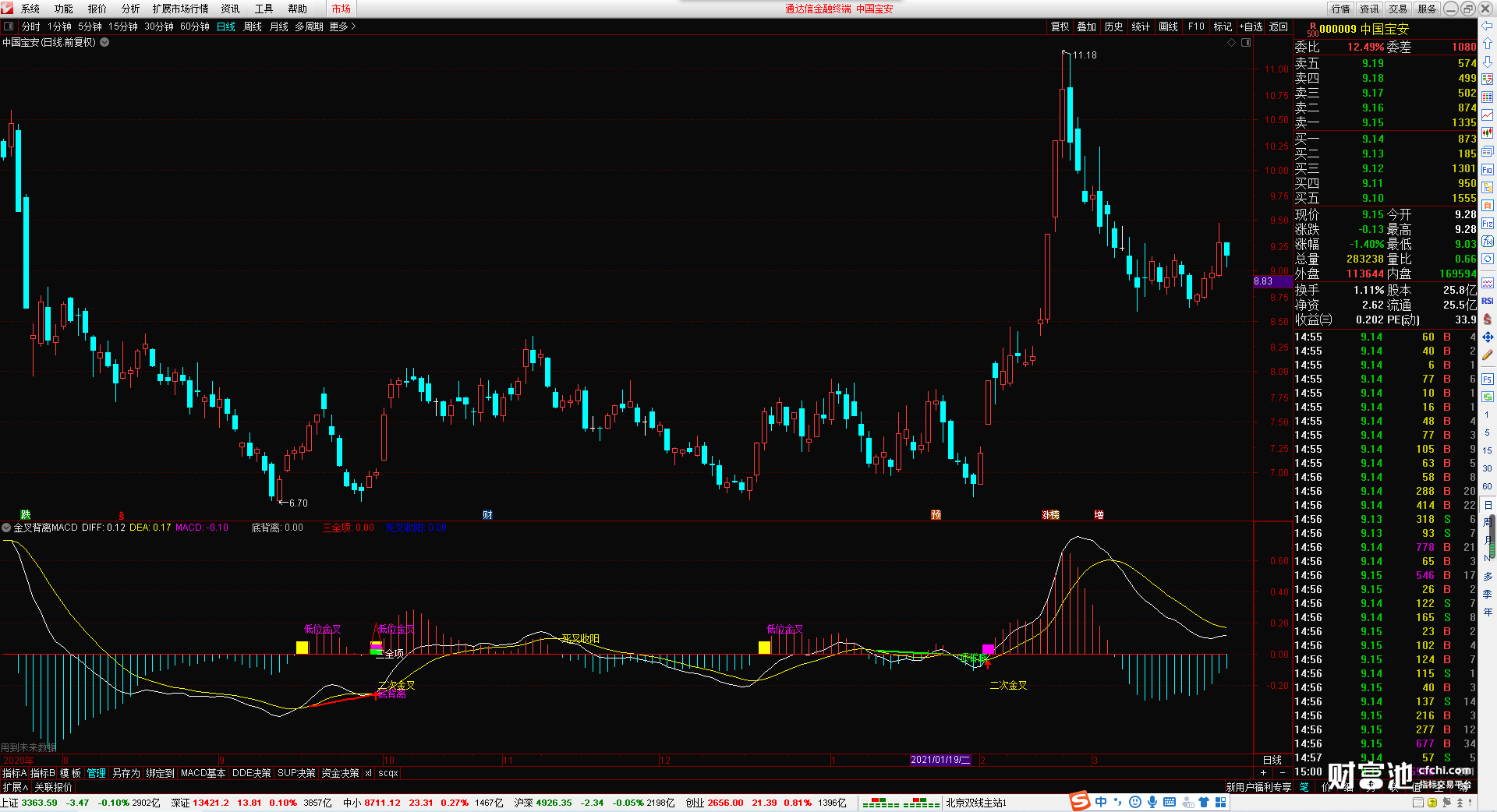The height and width of the screenshot is (812, 1497).
Task: Click the 叠加 button
Action: pyautogui.click(x=1087, y=26)
